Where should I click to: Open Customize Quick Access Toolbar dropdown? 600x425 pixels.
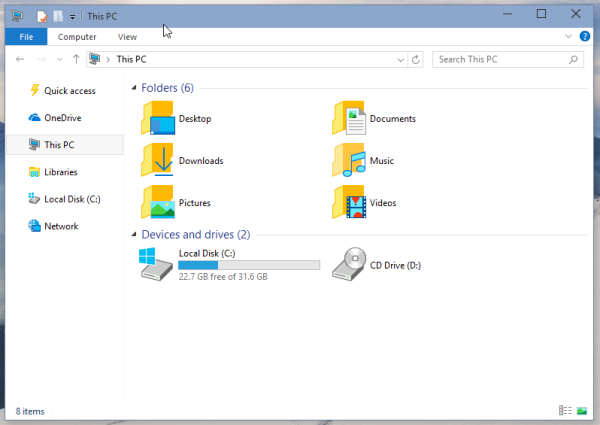72,17
